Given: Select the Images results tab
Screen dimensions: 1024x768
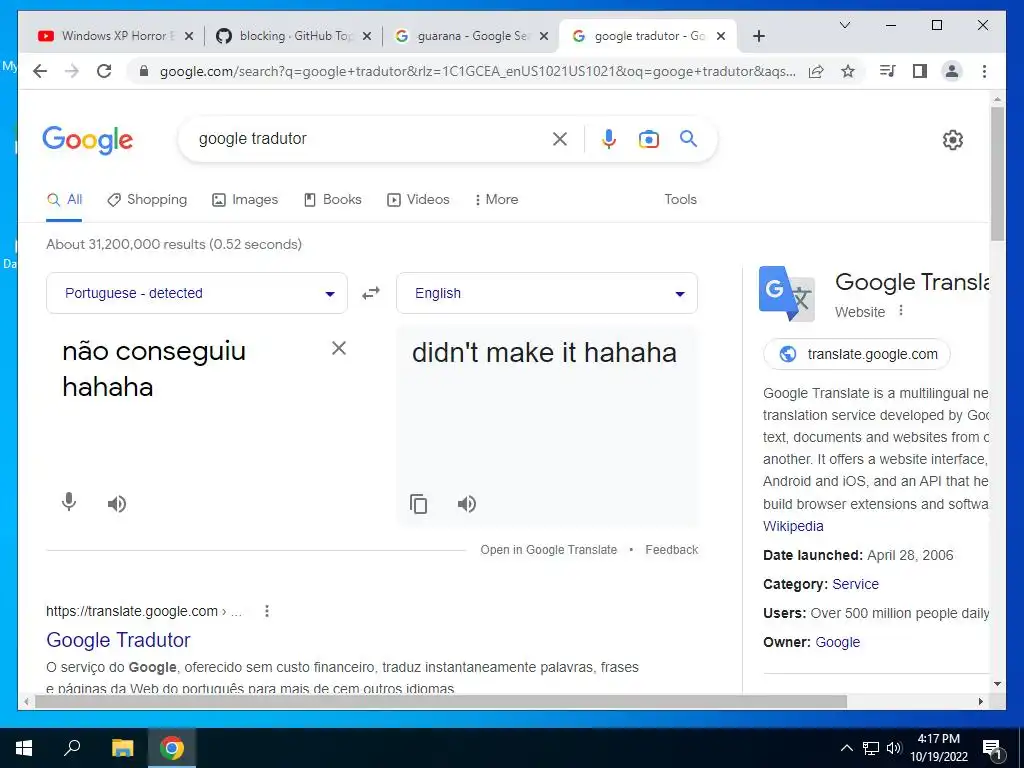Looking at the screenshot, I should tap(245, 200).
